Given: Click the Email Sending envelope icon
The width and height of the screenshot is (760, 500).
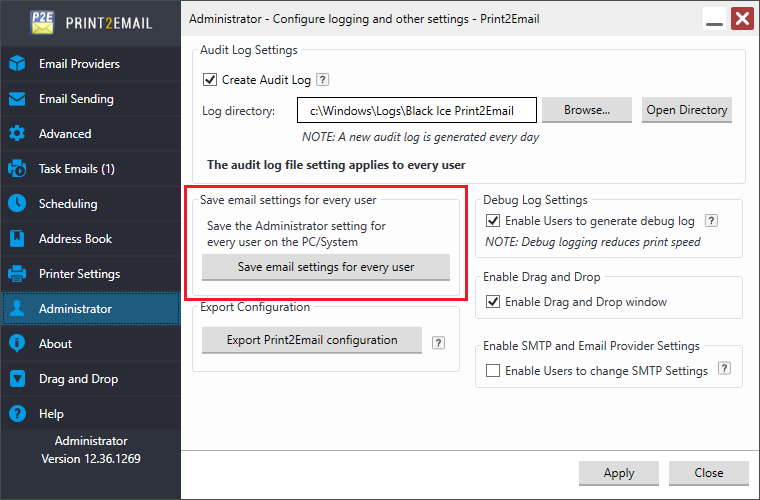Looking at the screenshot, I should tap(17, 99).
